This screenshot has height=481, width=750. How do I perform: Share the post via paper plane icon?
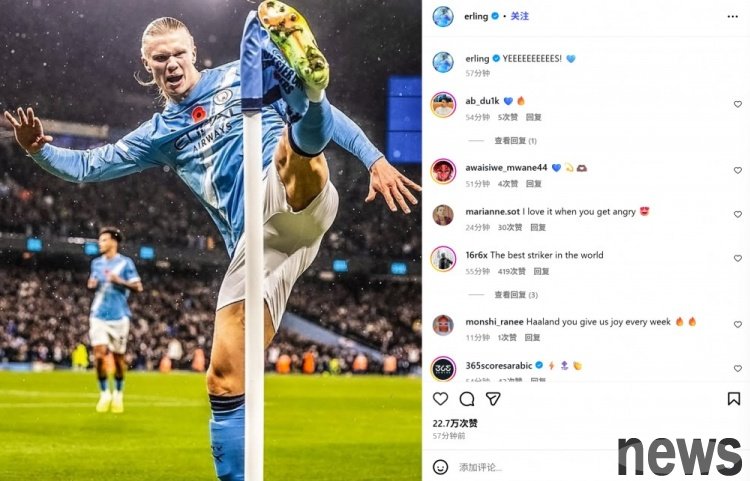click(493, 399)
